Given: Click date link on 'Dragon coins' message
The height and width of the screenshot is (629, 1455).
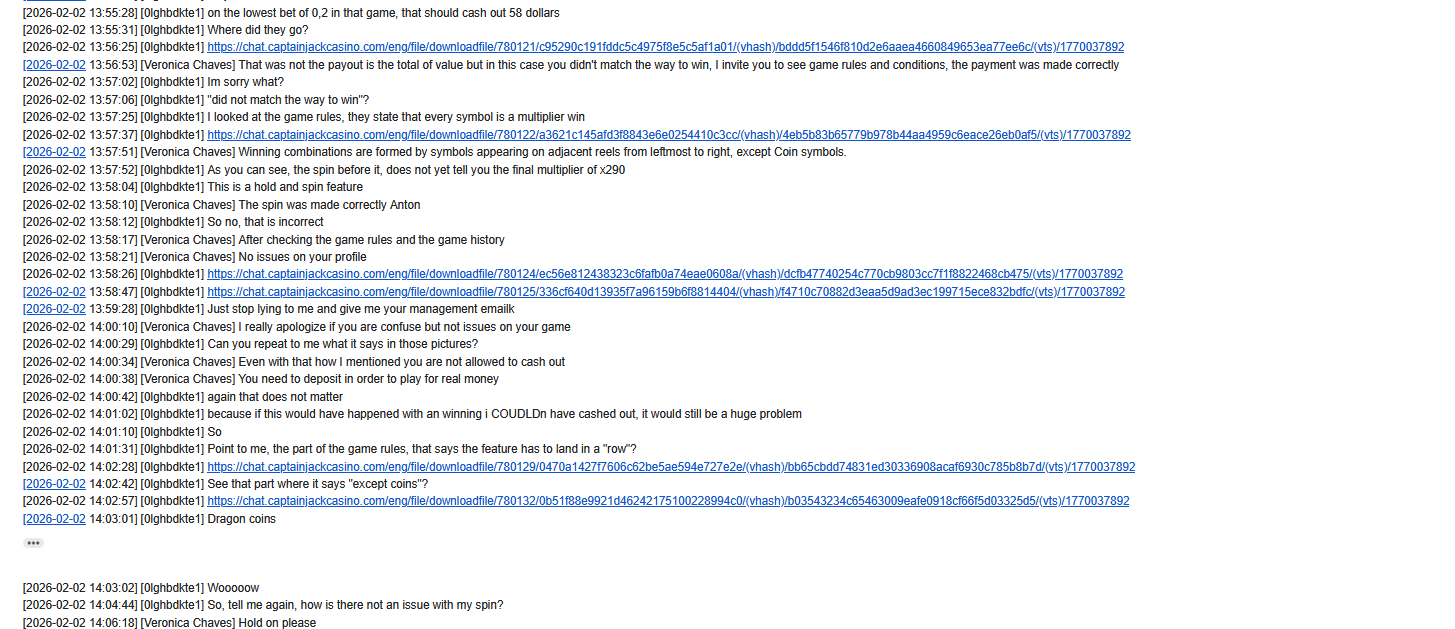Looking at the screenshot, I should [54, 519].
